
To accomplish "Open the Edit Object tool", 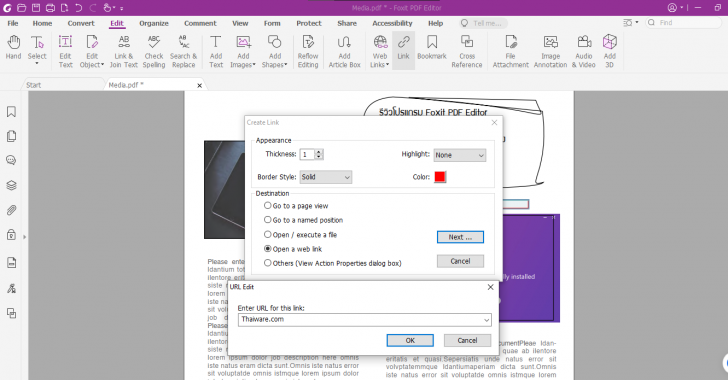I will coord(92,51).
